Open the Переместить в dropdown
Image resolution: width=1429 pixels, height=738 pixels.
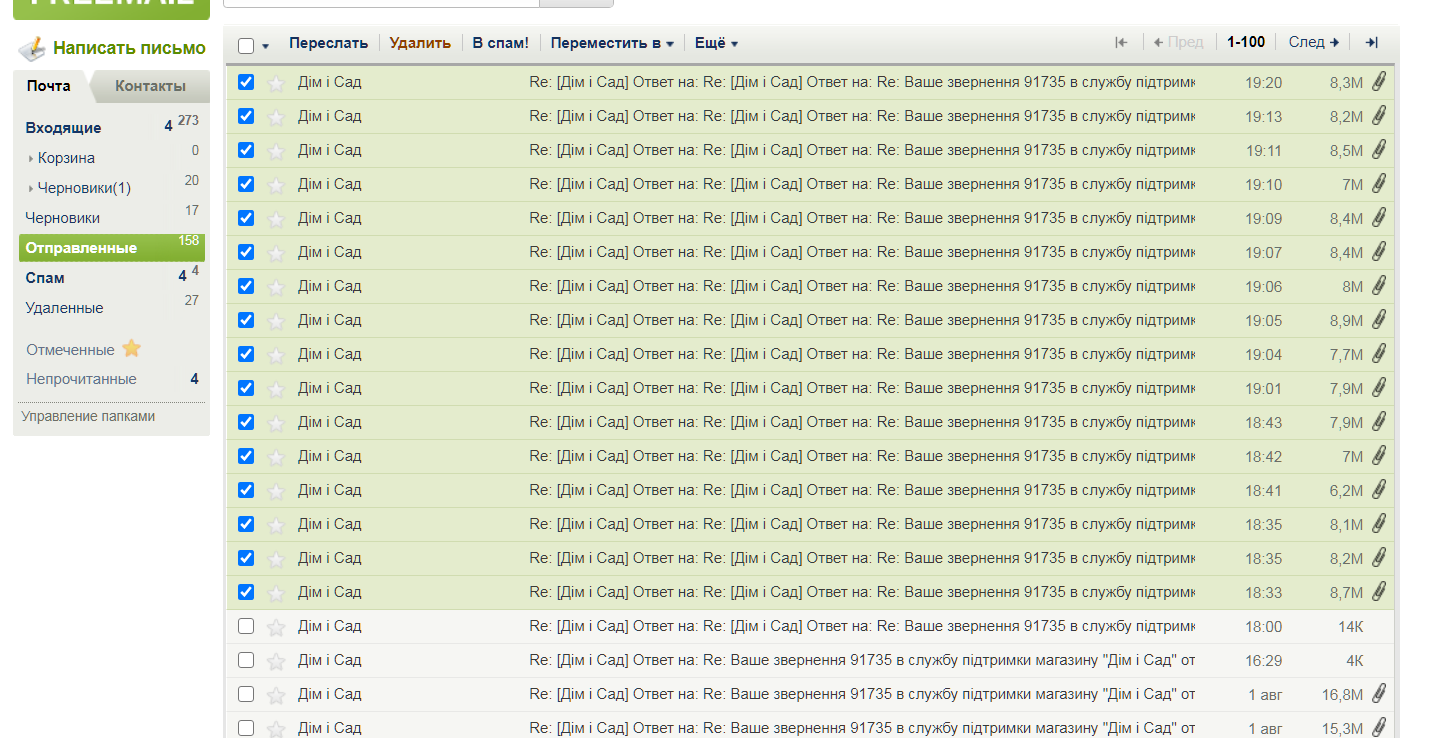612,43
